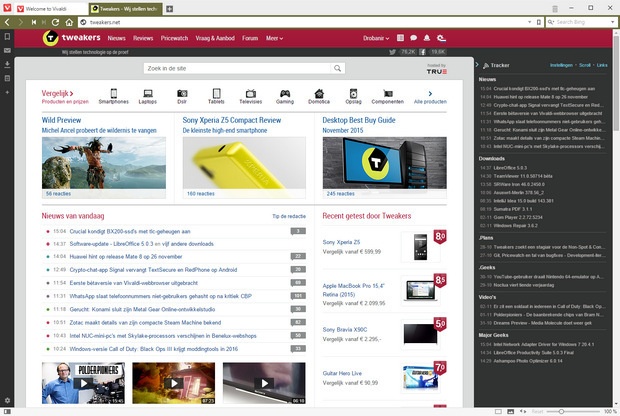Open the Tweakers Facebook page icon

(x=422, y=52)
